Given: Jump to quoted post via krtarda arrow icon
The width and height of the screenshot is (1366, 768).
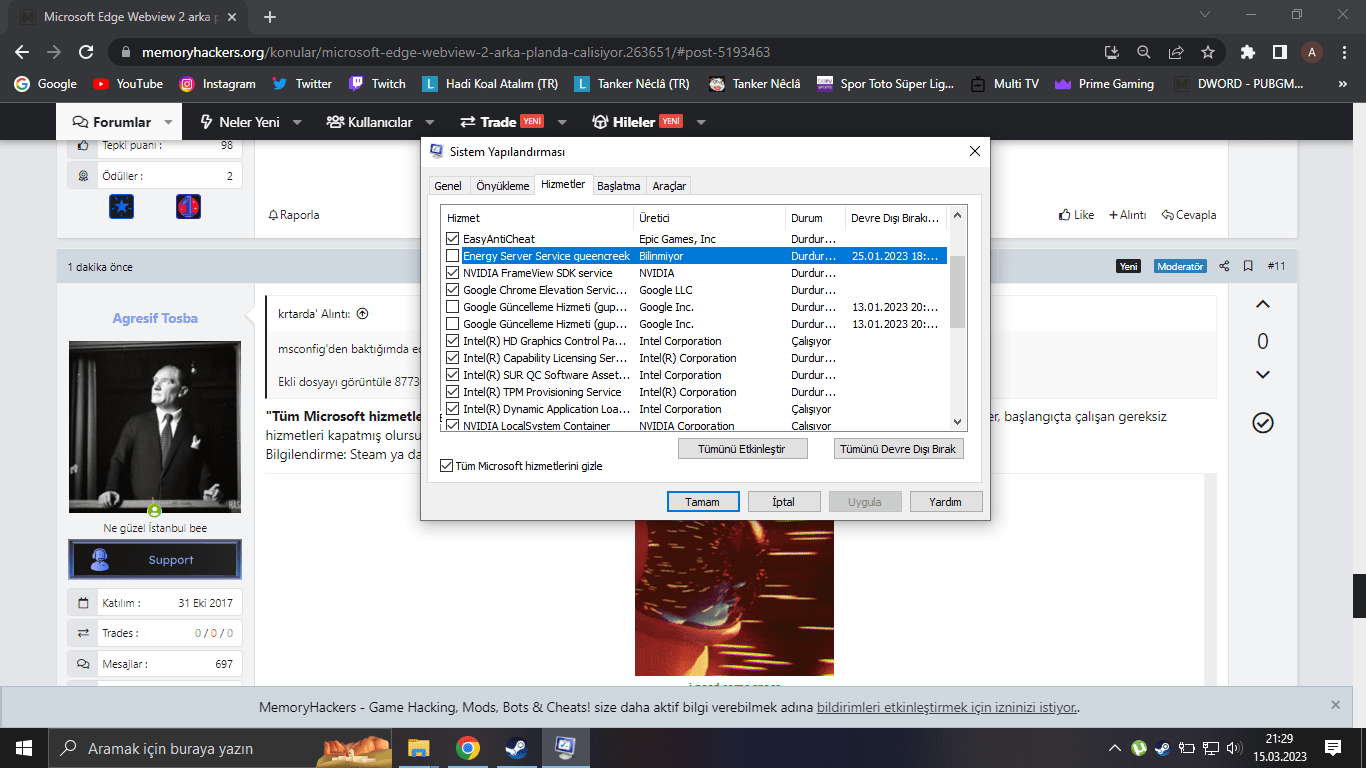Looking at the screenshot, I should point(362,313).
